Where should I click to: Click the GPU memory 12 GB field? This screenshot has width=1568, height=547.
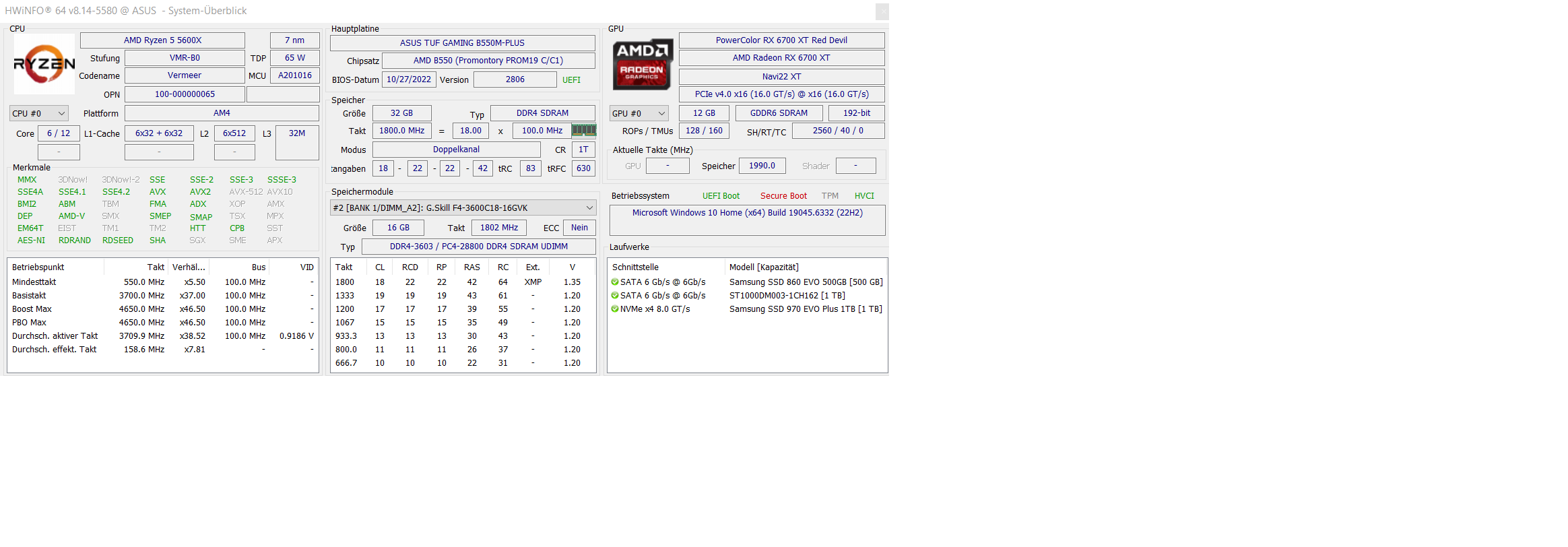pyautogui.click(x=704, y=113)
